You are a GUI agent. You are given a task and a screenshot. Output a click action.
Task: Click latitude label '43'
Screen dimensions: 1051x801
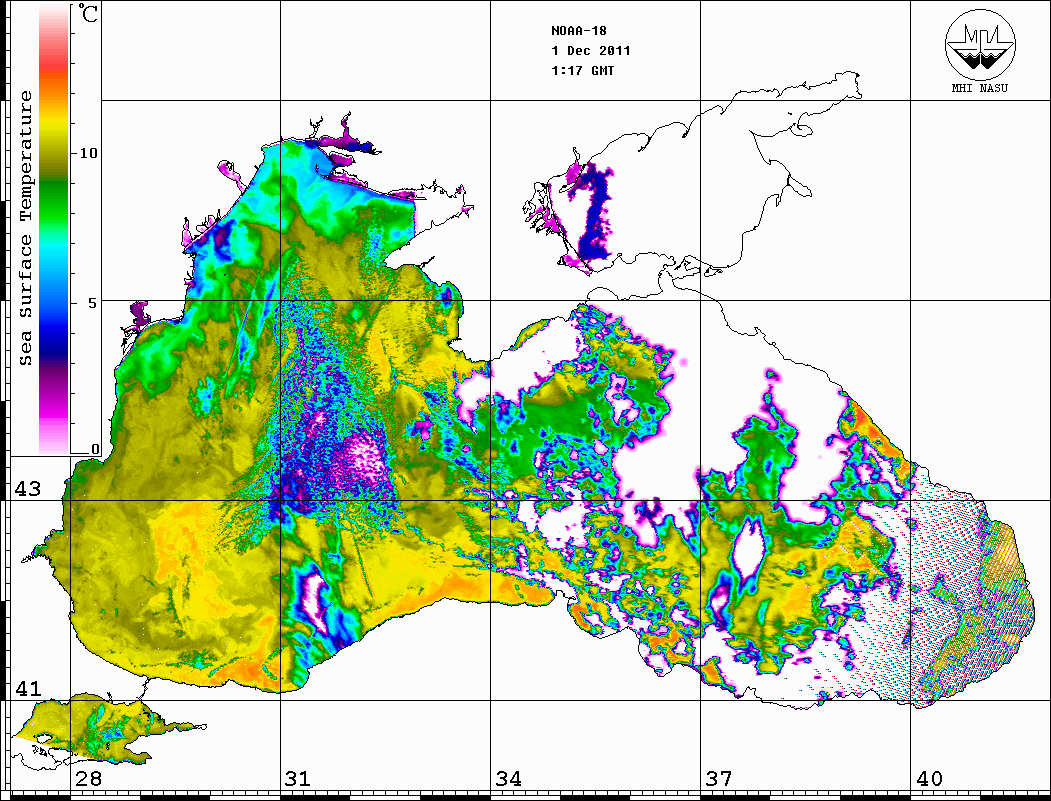[27, 489]
